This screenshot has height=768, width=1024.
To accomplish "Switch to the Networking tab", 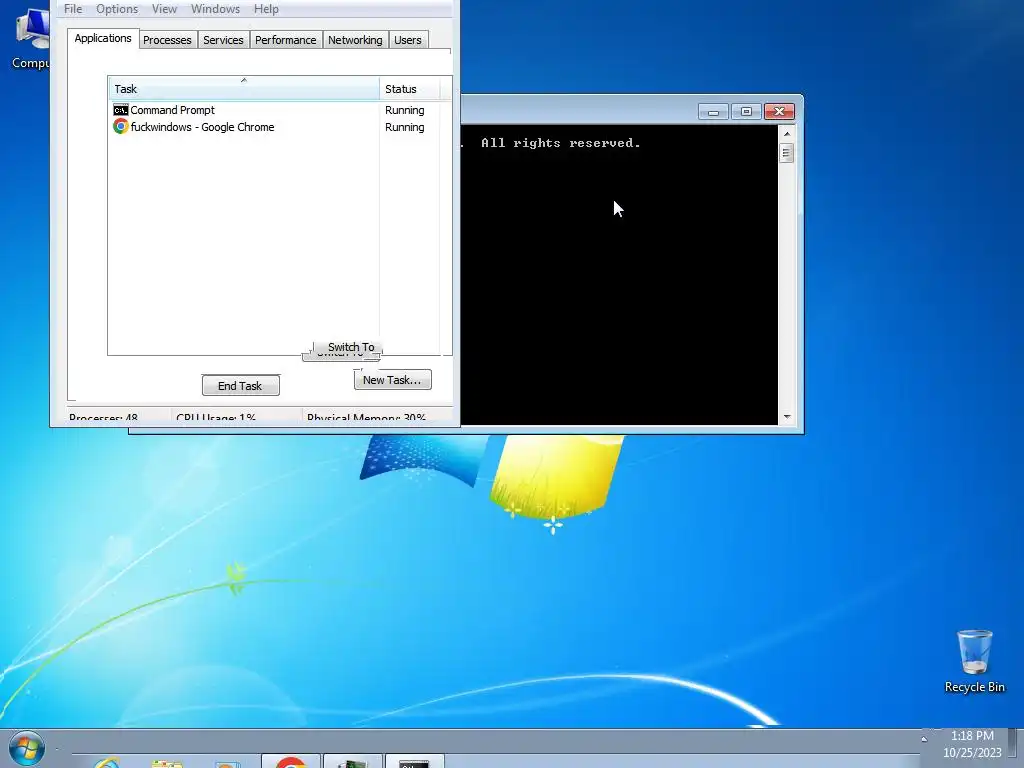I will 355,40.
